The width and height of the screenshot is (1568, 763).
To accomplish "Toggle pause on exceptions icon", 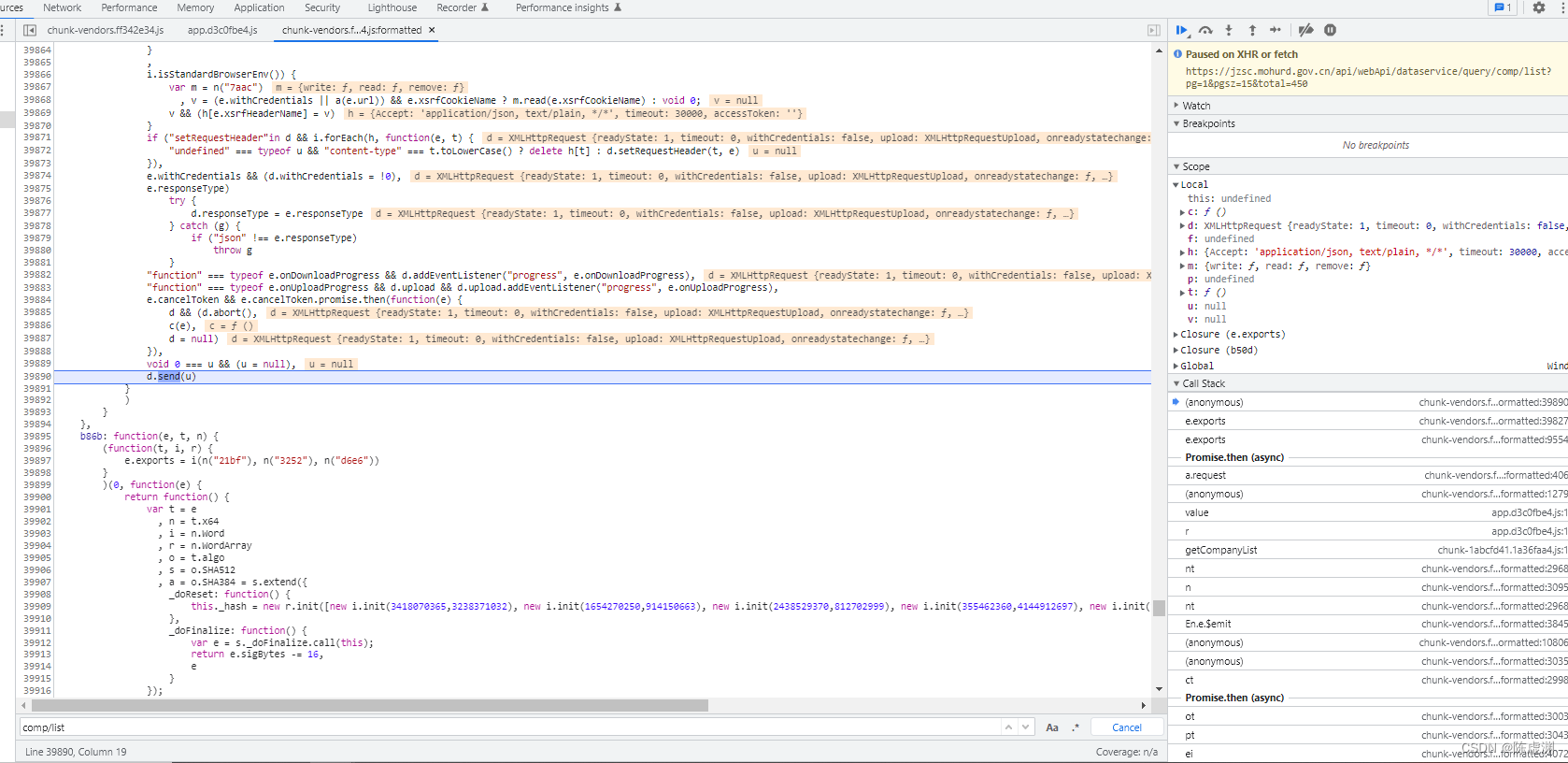I will 1330,30.
